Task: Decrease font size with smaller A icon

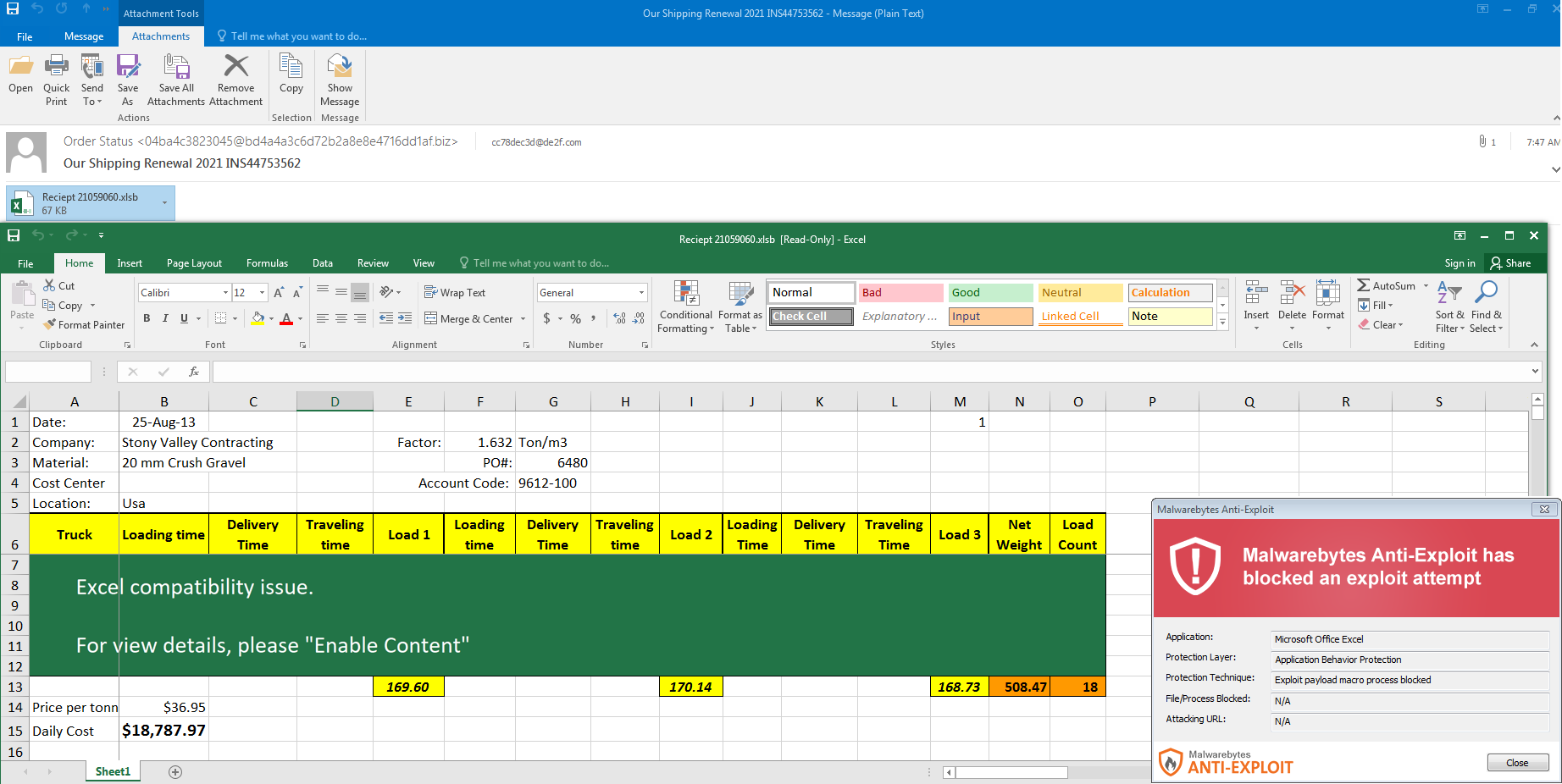Action: tap(297, 292)
